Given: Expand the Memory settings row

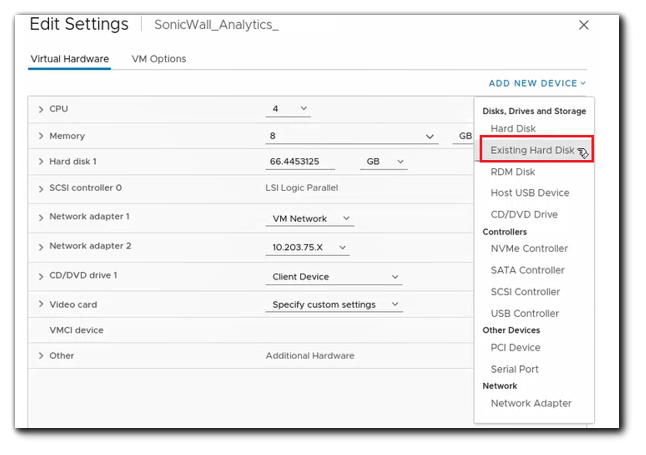Looking at the screenshot, I should (x=41, y=136).
